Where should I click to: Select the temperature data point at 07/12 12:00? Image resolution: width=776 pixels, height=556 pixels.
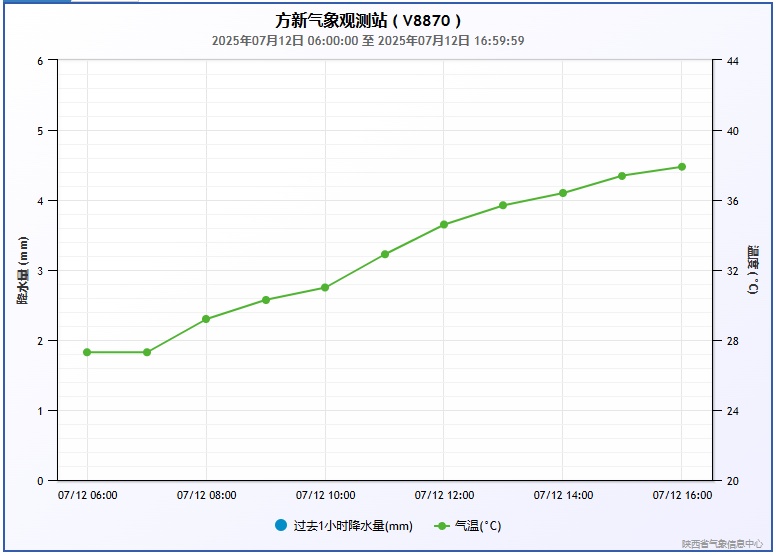(x=444, y=225)
